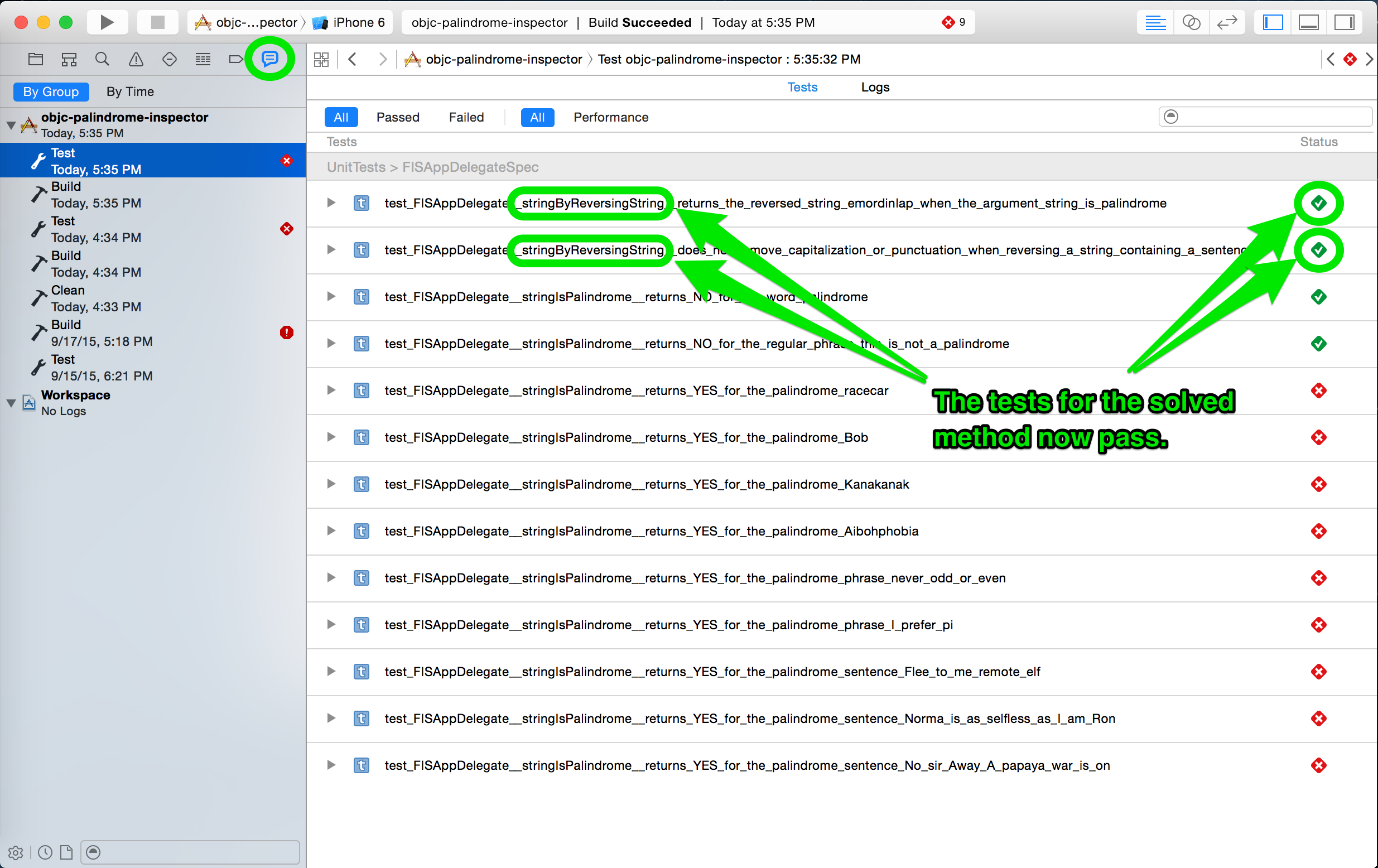Open the Issue navigator warning icon
The height and width of the screenshot is (868, 1378).
tap(136, 59)
